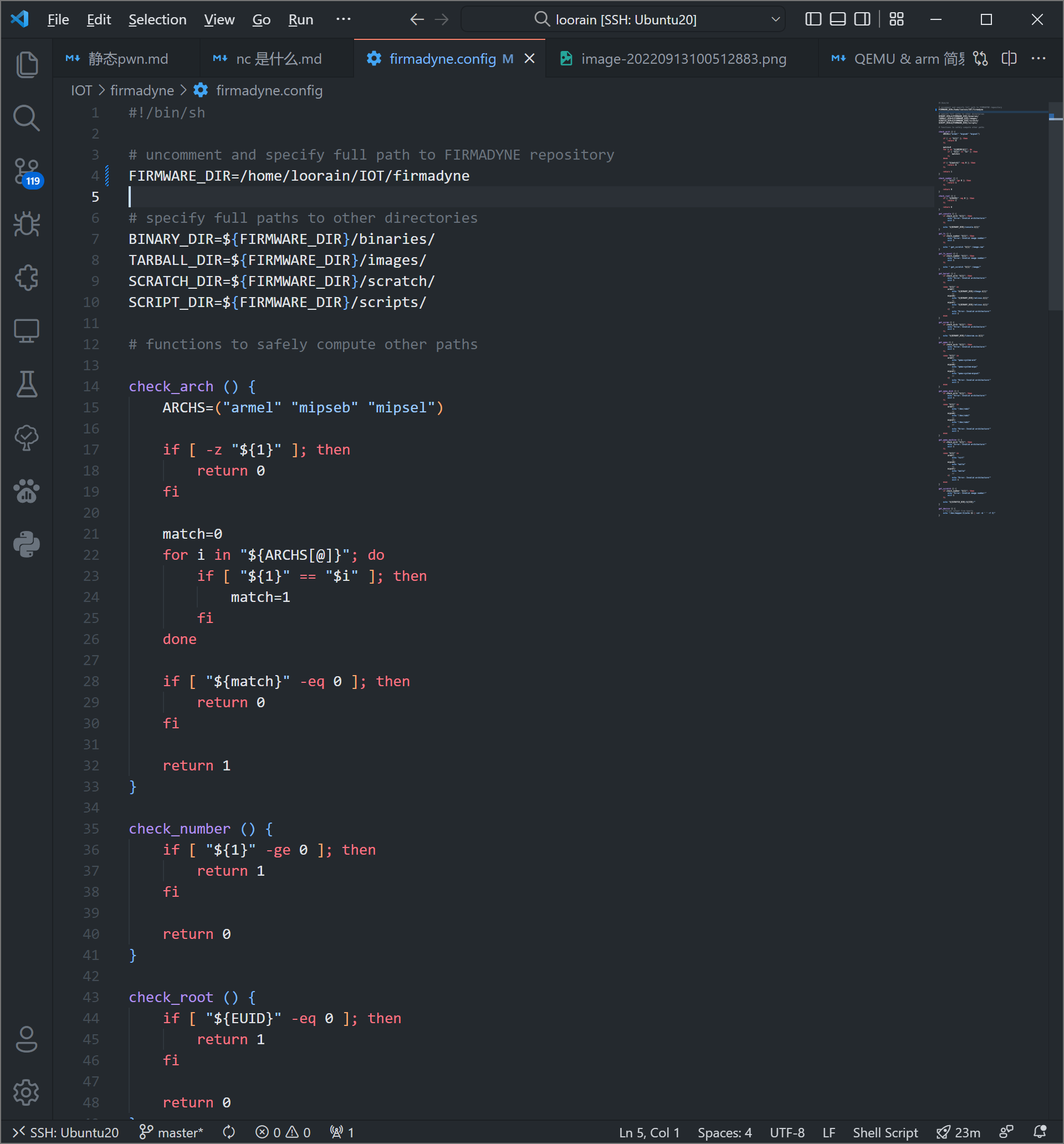Toggle primary side bar layout button

click(x=813, y=19)
